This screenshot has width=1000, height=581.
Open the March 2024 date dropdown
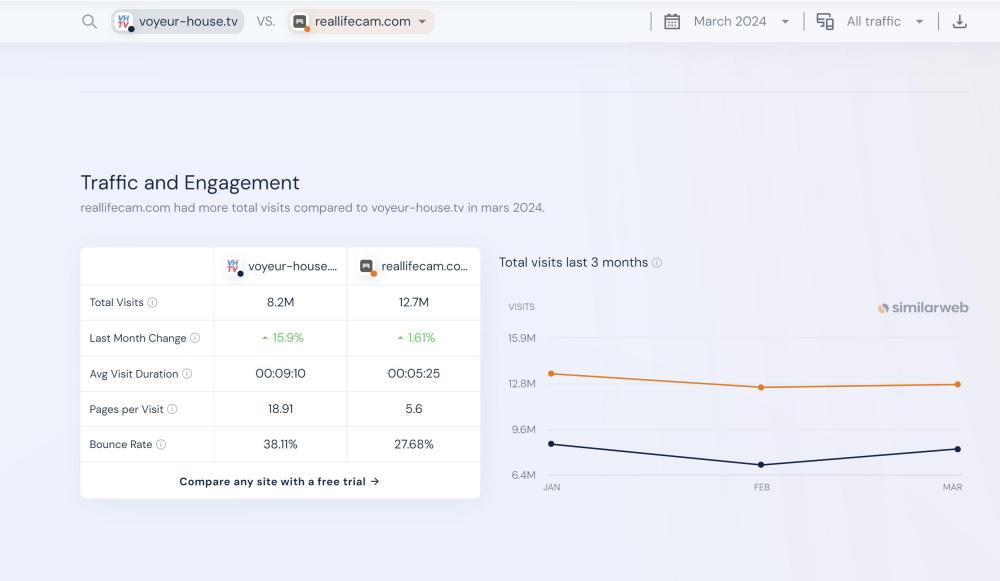pos(740,21)
